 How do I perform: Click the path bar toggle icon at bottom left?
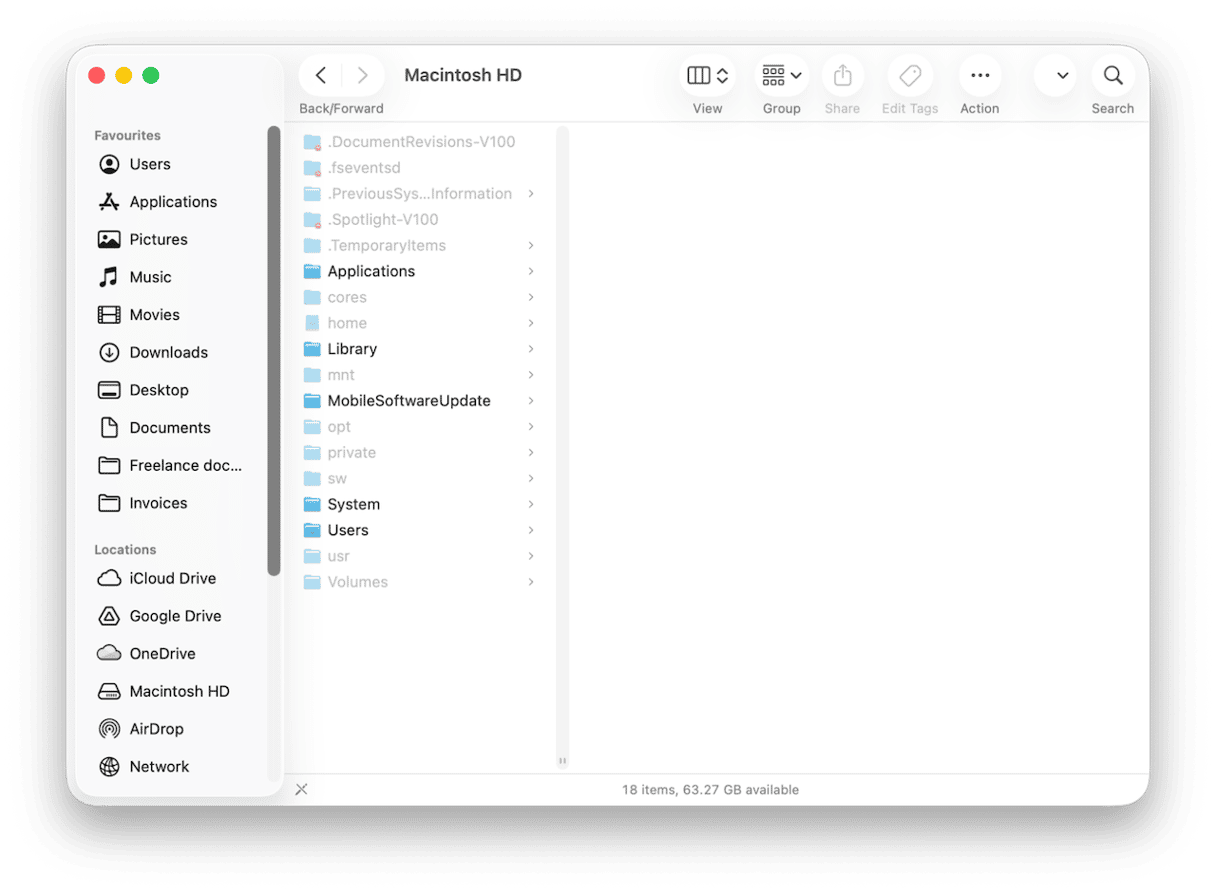[x=301, y=789]
